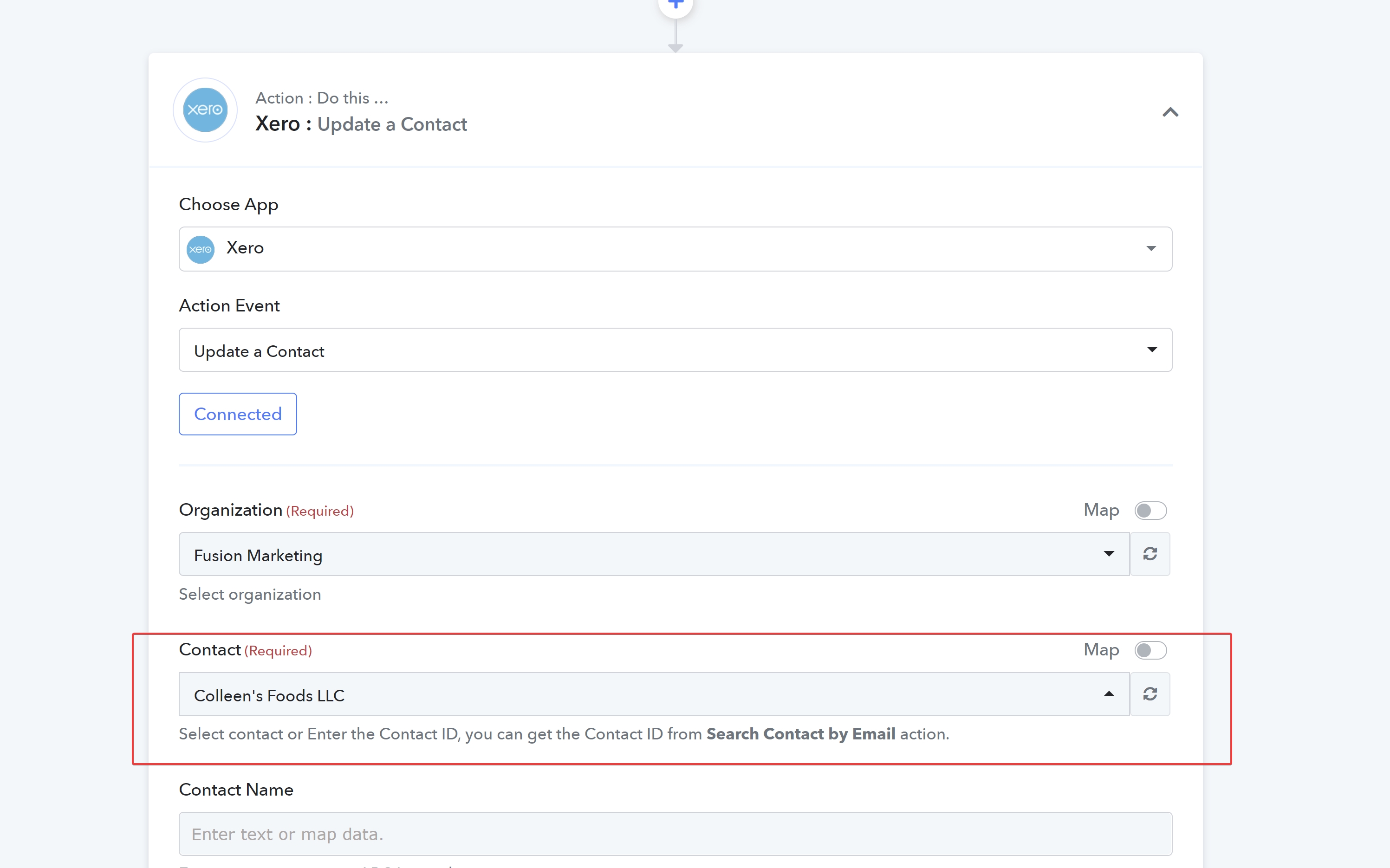Refresh the Contact list
The width and height of the screenshot is (1390, 868).
tap(1150, 694)
